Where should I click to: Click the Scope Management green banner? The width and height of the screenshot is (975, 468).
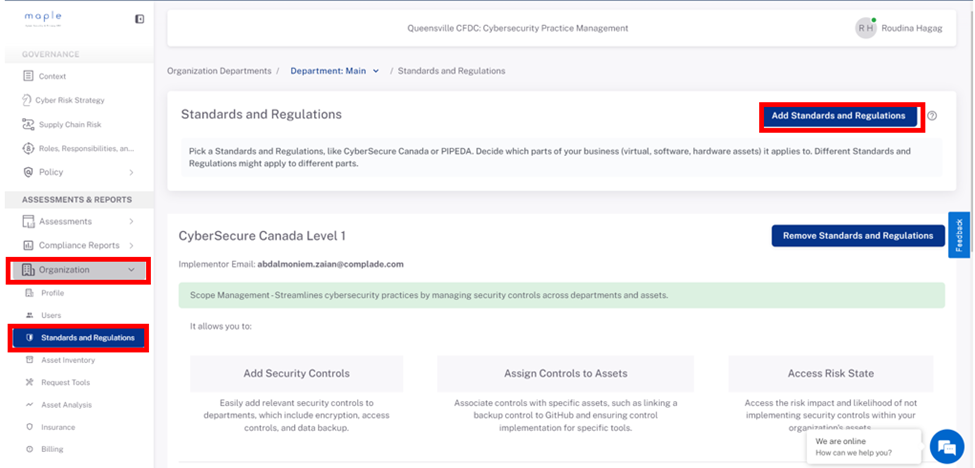coord(561,295)
